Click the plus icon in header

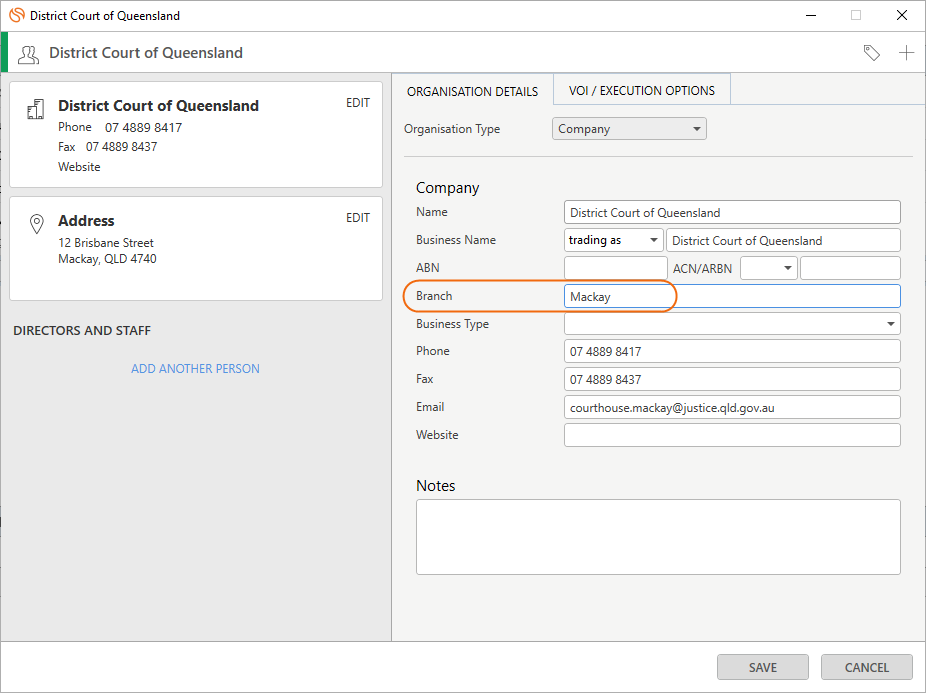point(906,53)
